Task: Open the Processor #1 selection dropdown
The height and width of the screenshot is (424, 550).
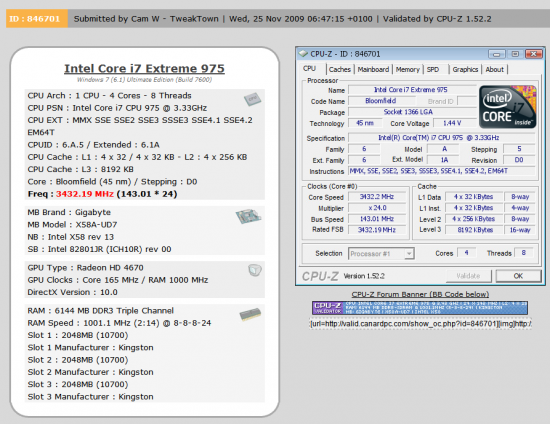Action: click(x=381, y=254)
